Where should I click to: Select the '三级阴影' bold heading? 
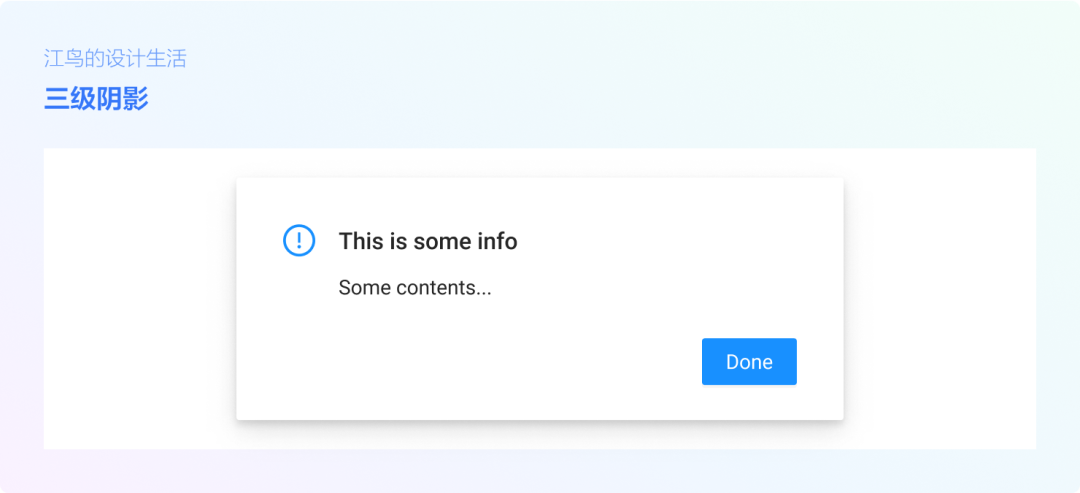[96, 100]
